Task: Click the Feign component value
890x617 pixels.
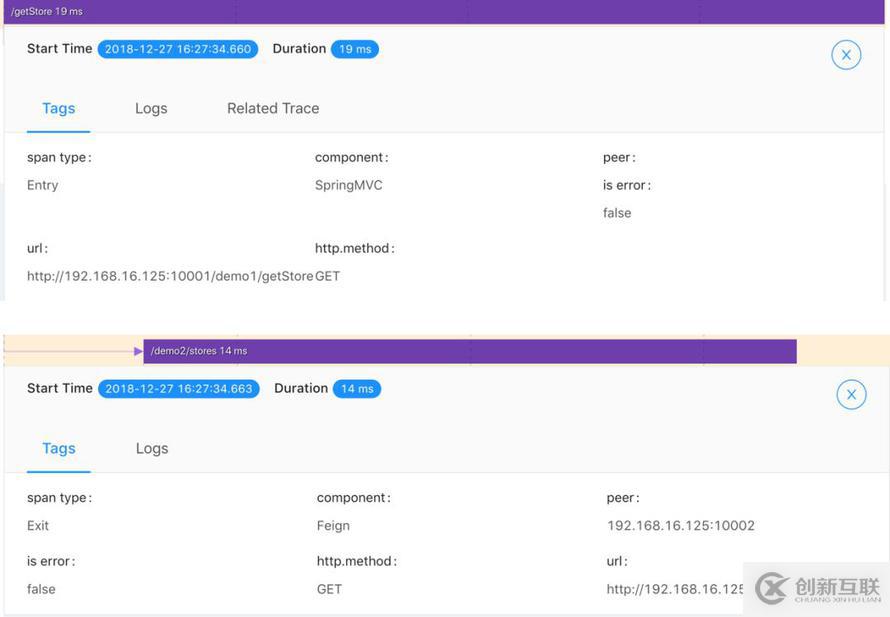Action: 333,525
